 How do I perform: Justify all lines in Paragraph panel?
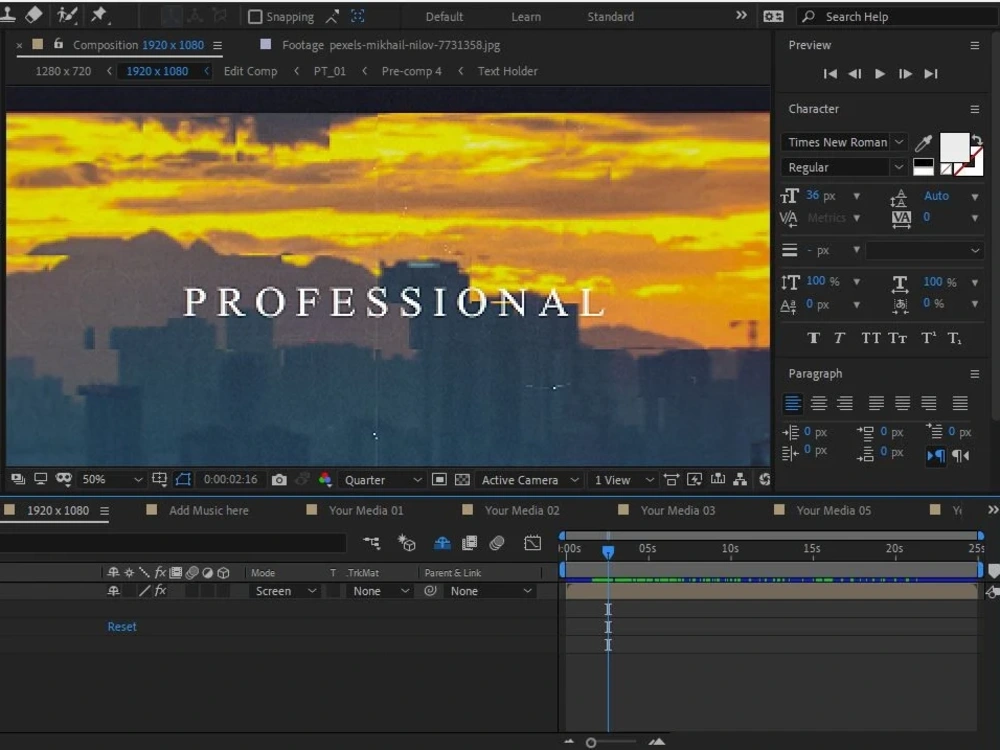coord(960,403)
